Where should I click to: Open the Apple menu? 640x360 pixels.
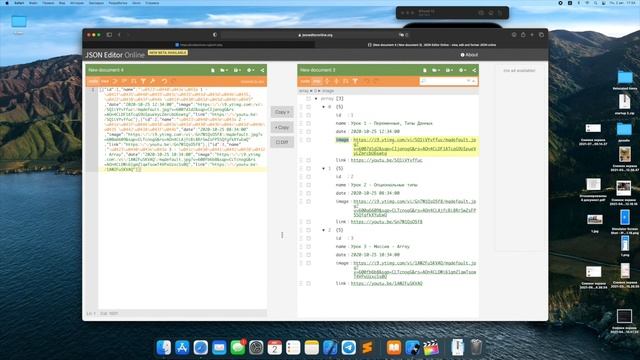[7, 3]
